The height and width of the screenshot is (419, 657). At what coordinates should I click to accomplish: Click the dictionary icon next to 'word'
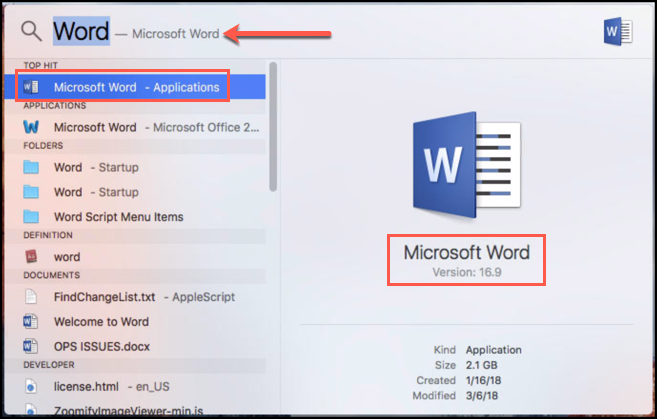31,256
